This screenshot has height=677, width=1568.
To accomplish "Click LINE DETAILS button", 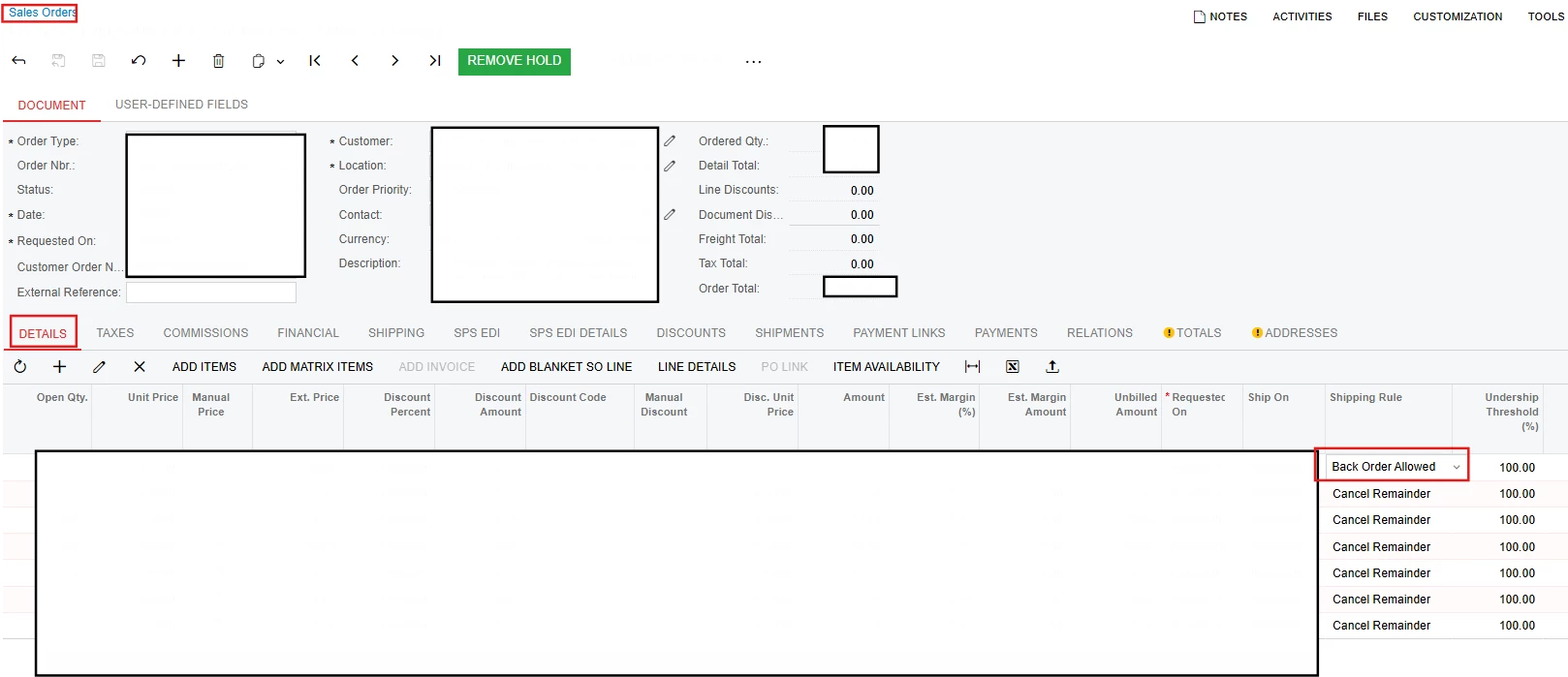I will coord(697,367).
